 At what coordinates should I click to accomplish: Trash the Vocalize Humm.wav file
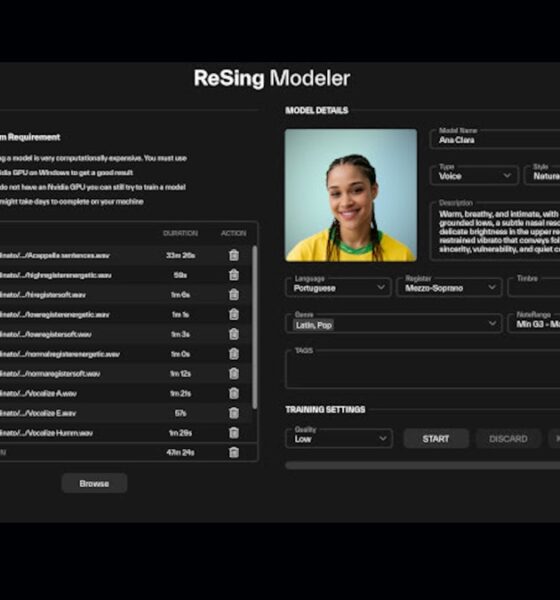point(233,433)
